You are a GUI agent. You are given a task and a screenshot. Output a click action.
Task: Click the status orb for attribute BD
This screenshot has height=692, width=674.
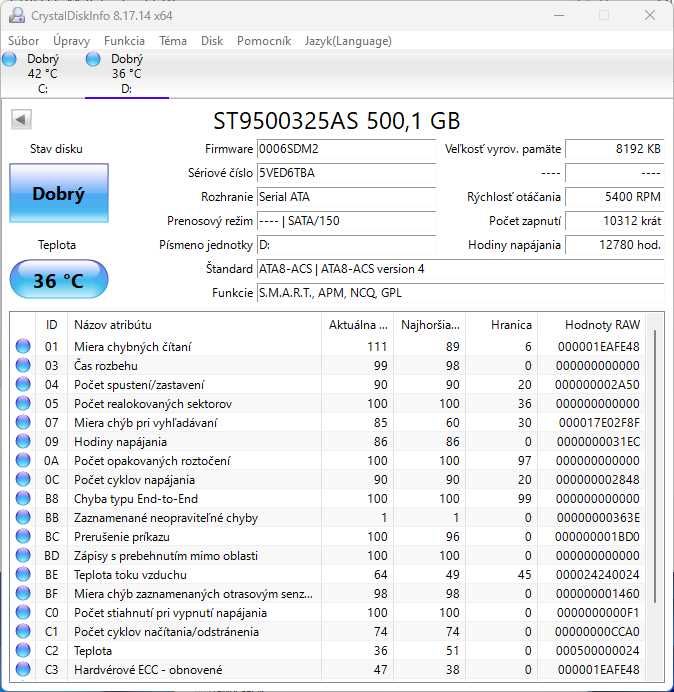tap(23, 555)
